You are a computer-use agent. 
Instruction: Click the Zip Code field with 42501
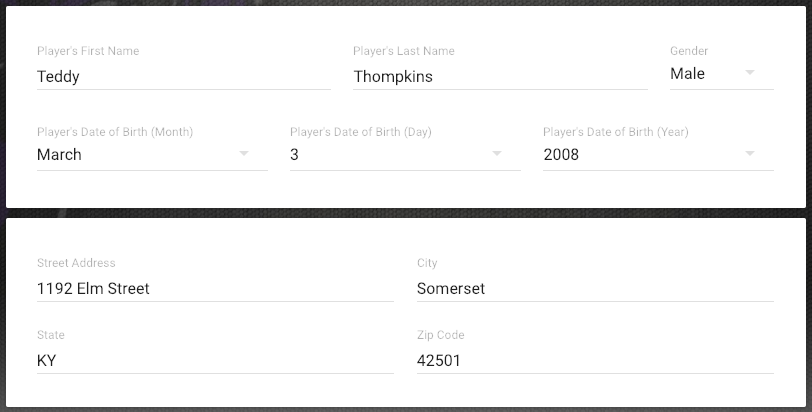coord(595,361)
